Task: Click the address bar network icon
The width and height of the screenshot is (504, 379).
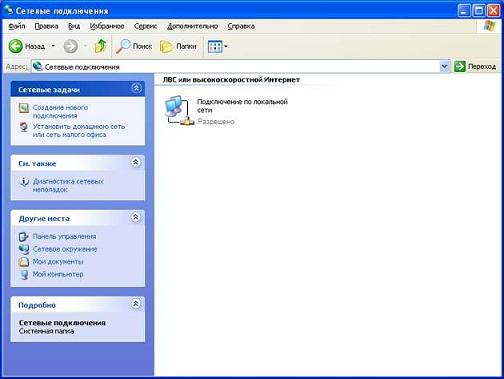Action: point(38,66)
